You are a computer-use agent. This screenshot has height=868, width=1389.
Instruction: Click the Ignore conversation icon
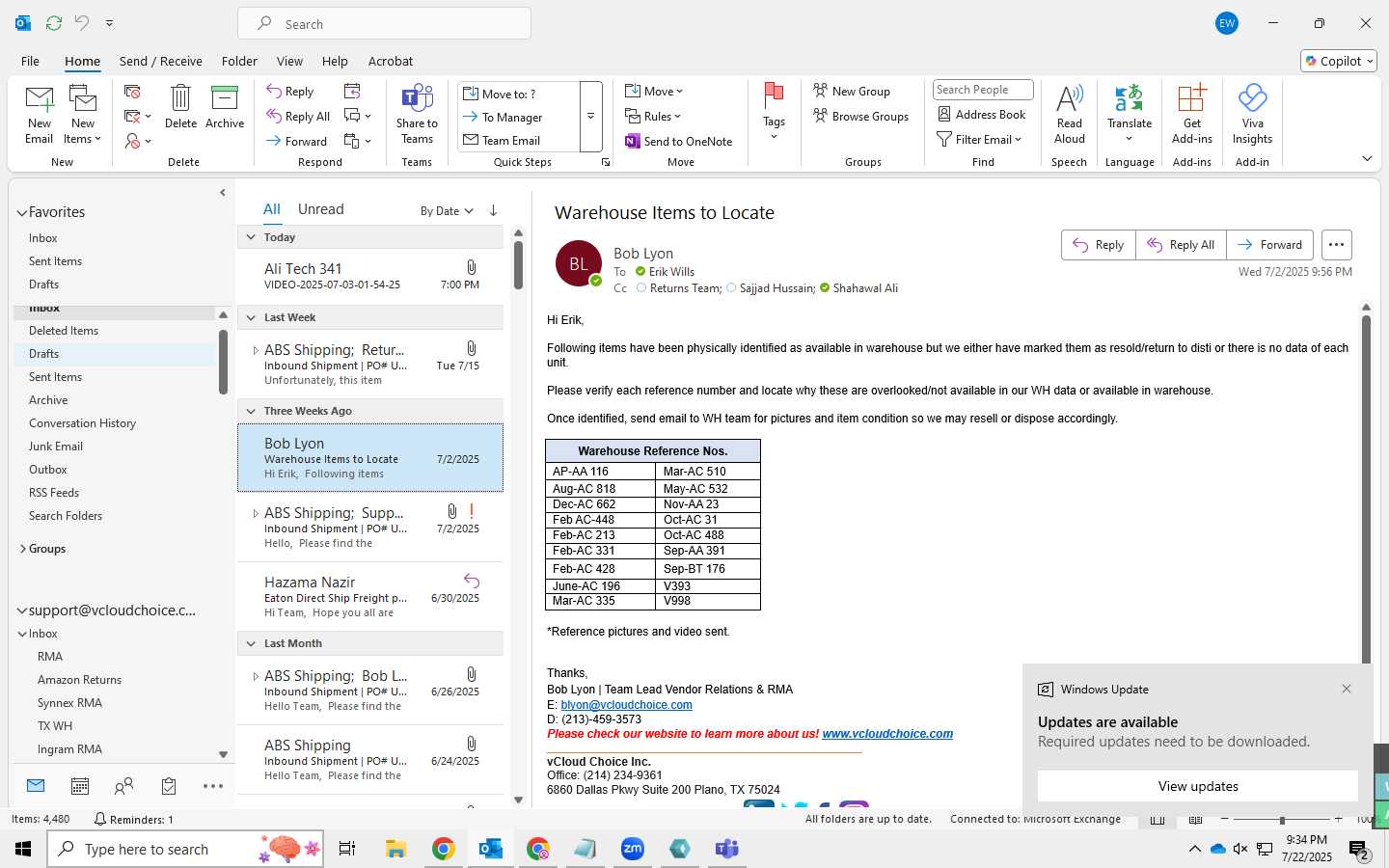click(x=133, y=92)
